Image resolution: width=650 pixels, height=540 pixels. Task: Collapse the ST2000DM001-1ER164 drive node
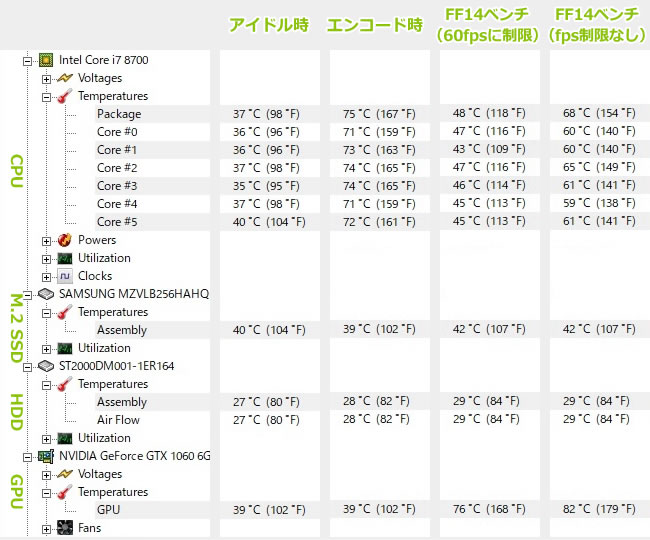27,367
